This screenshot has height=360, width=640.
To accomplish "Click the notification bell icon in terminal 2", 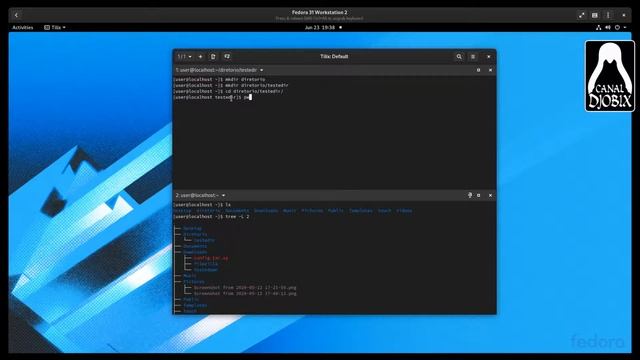I will [x=470, y=195].
